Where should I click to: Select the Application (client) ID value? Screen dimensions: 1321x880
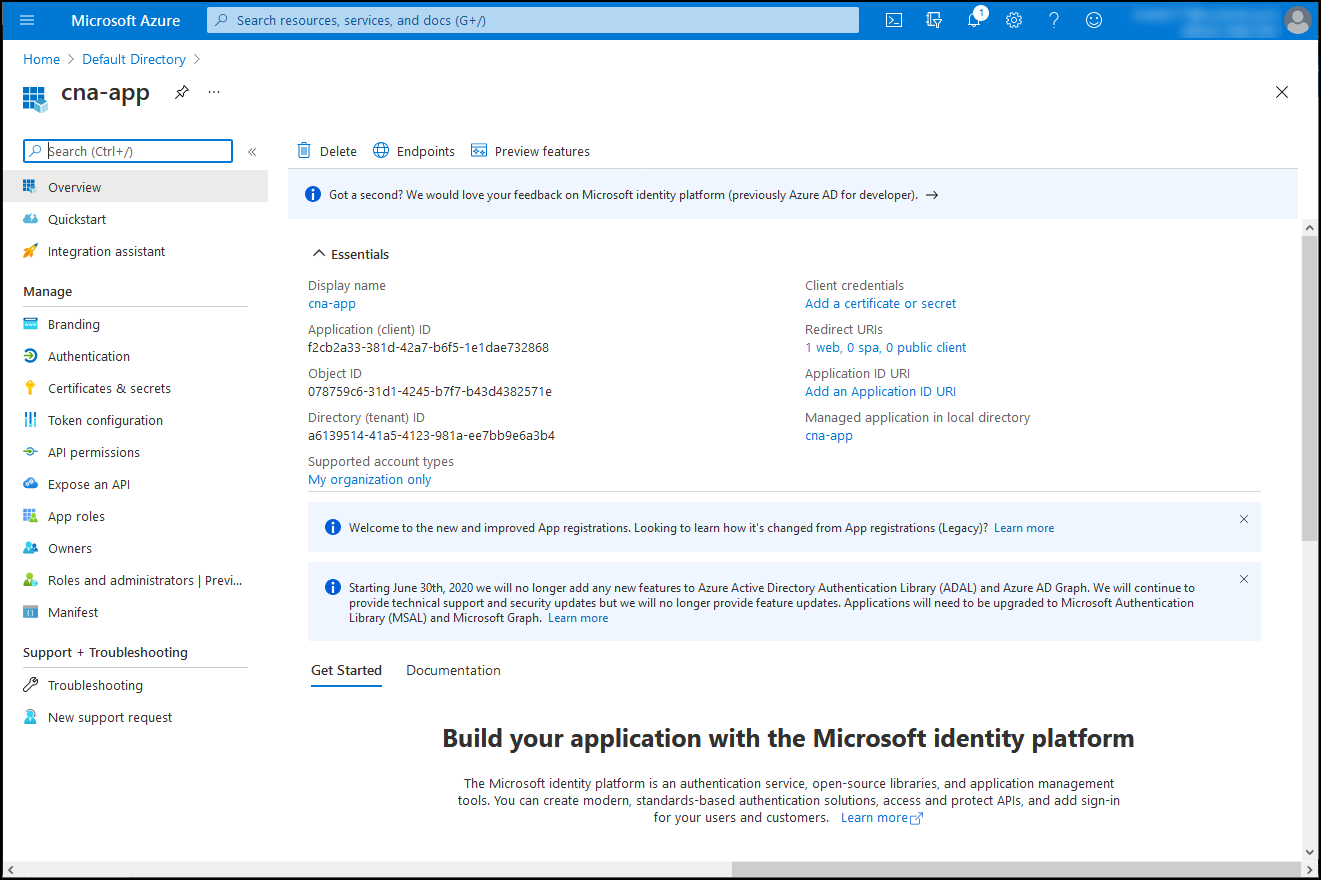tap(428, 348)
